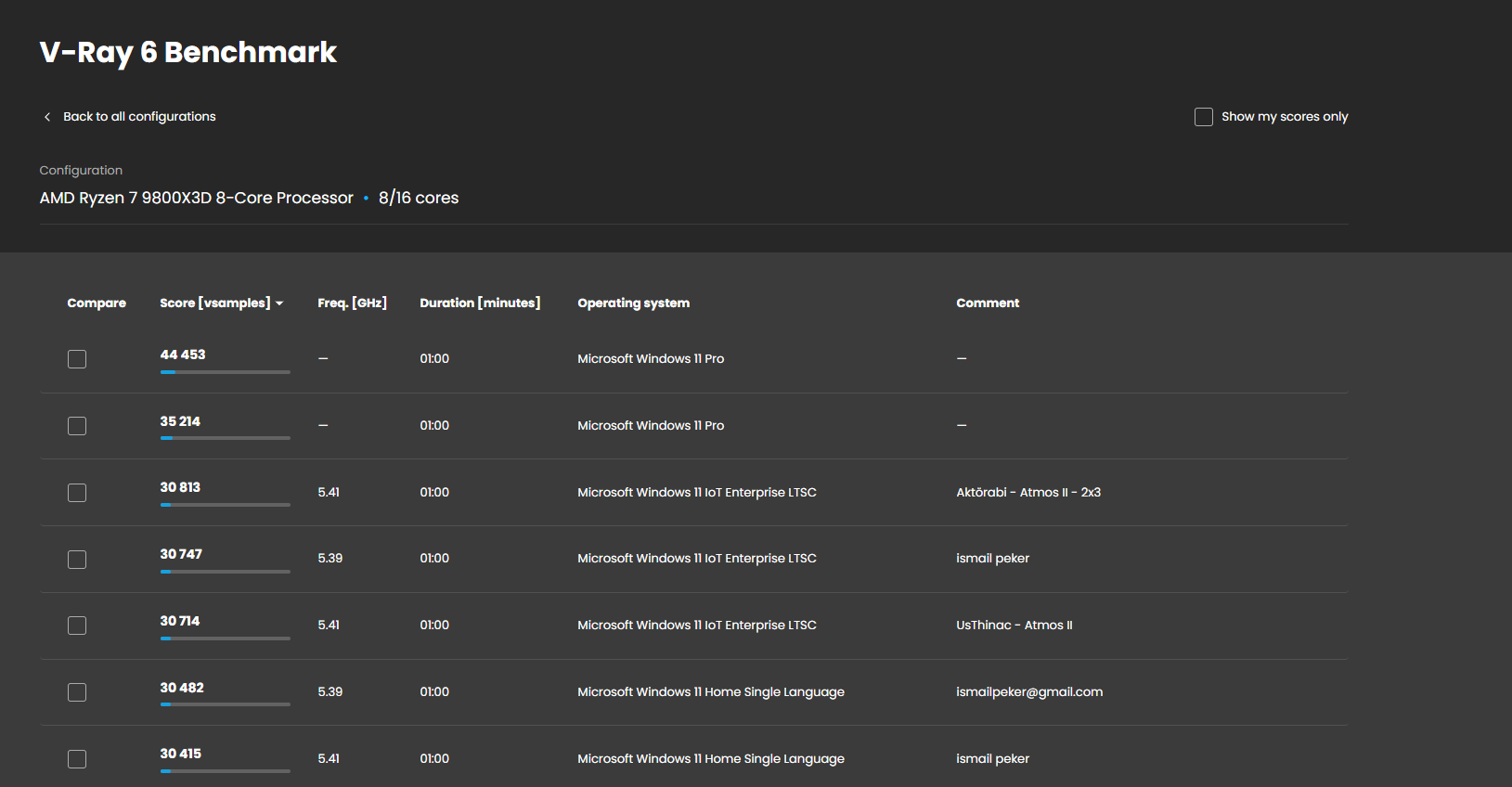Image resolution: width=1512 pixels, height=787 pixels.
Task: Click the Compare column header
Action: [x=97, y=303]
